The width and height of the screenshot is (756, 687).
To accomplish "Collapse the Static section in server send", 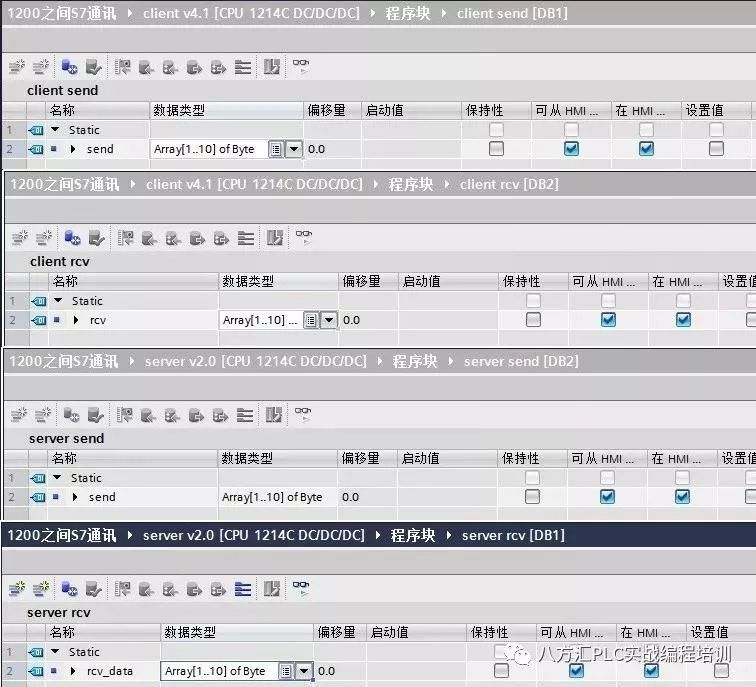I will click(x=57, y=478).
